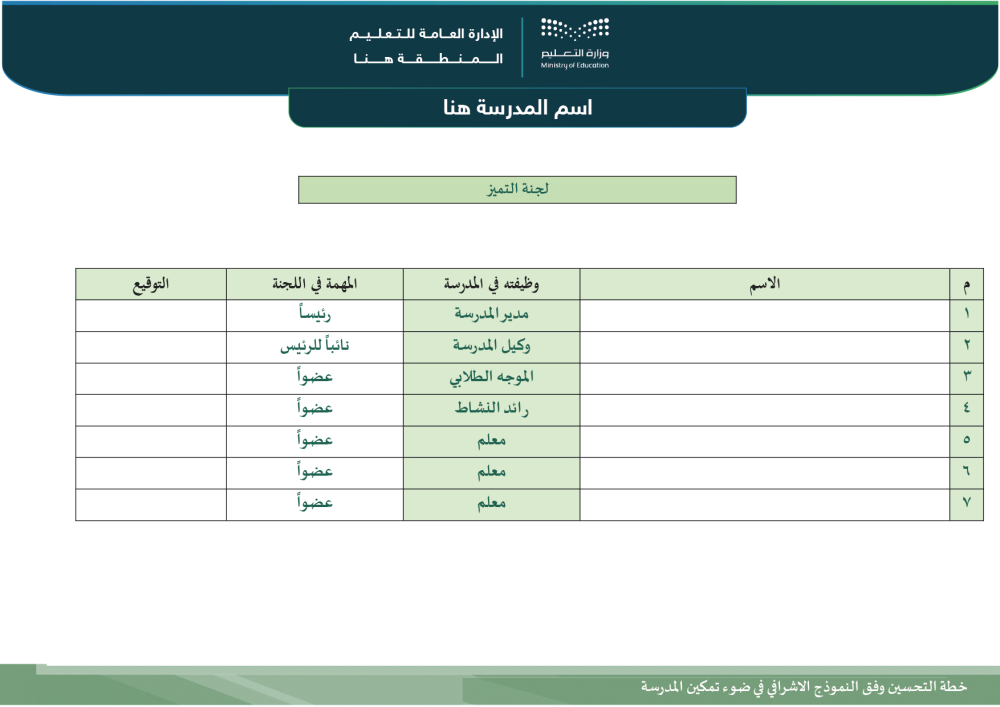Viewport: 1000px width, 707px height.
Task: Select the 'رائد النشاط' cell
Action: [491, 410]
